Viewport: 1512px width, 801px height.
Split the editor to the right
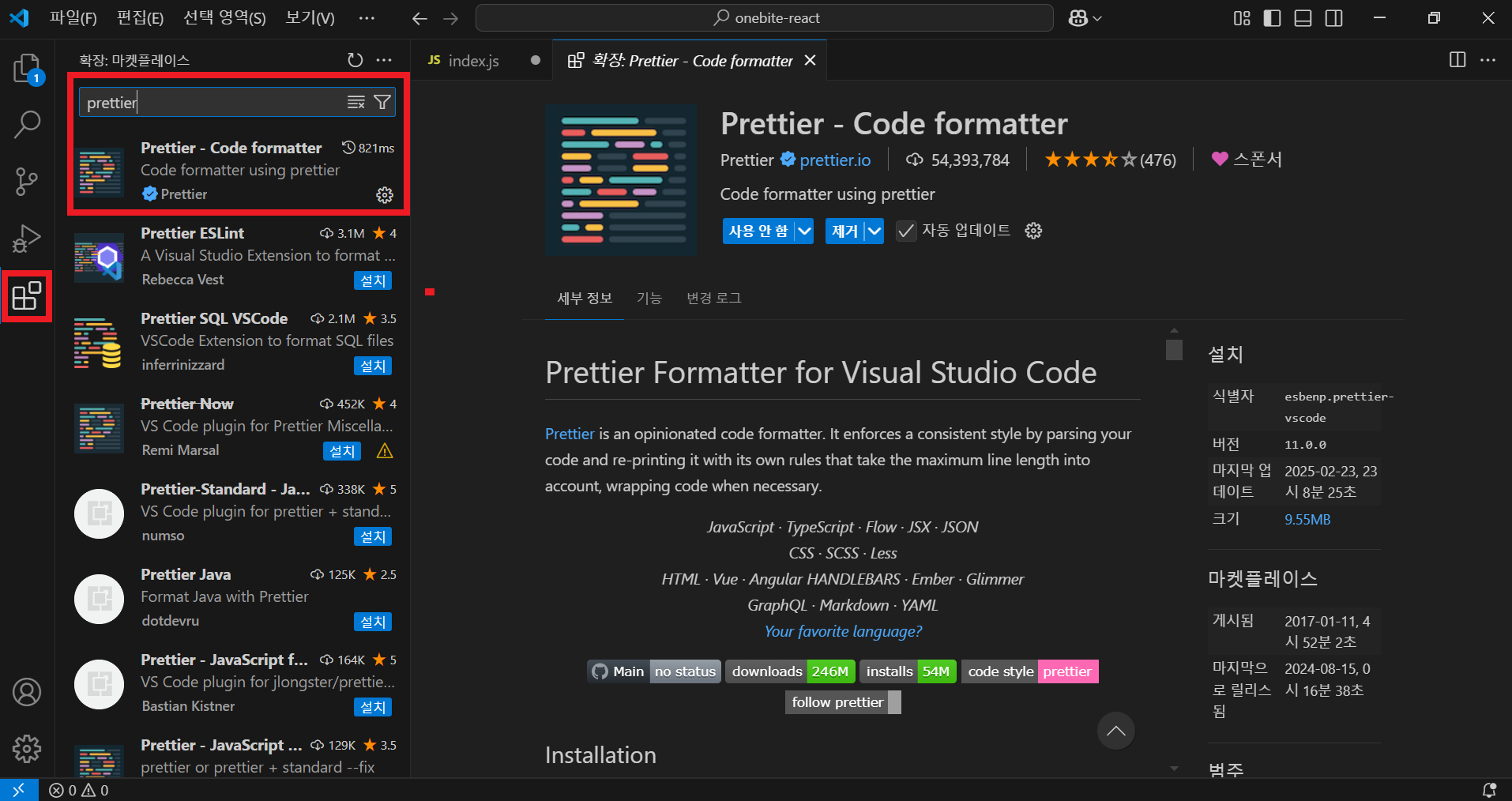tap(1457, 60)
